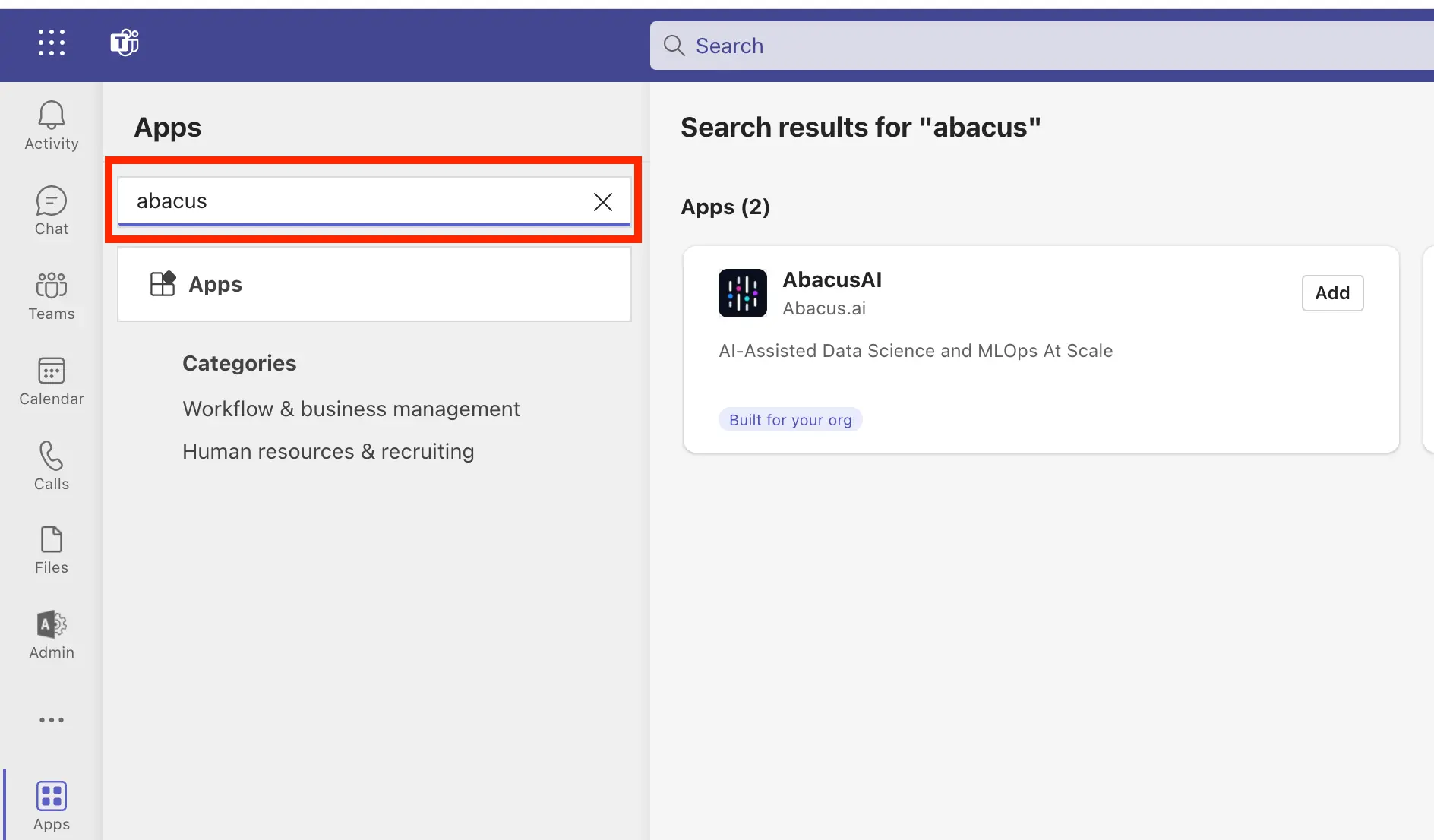The image size is (1434, 840).
Task: Open the Built for your org filter
Action: 790,418
